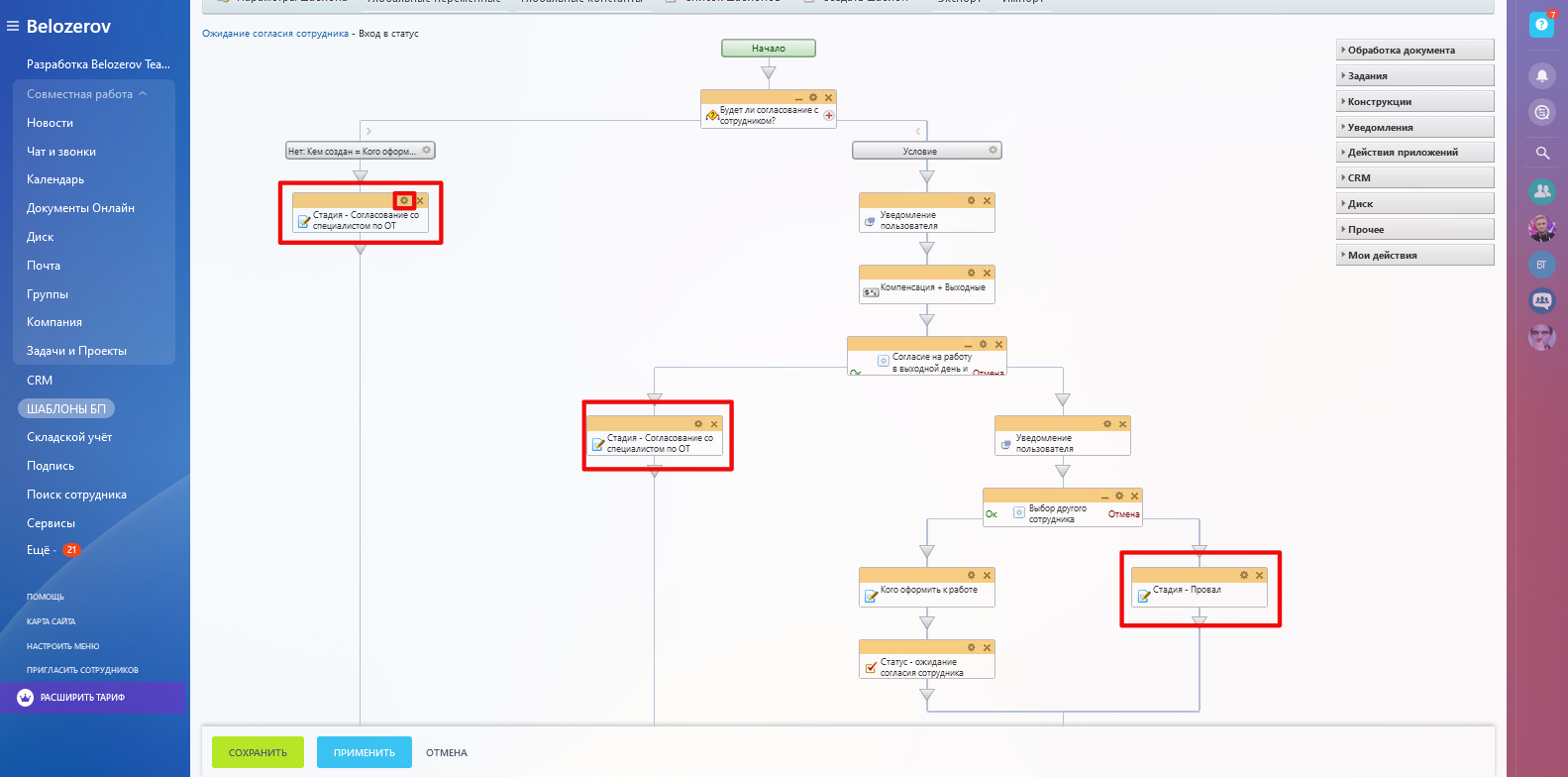Screen dimensions: 1568x777
Task: Expand the 'Мои действия' actions group
Action: tap(1414, 255)
